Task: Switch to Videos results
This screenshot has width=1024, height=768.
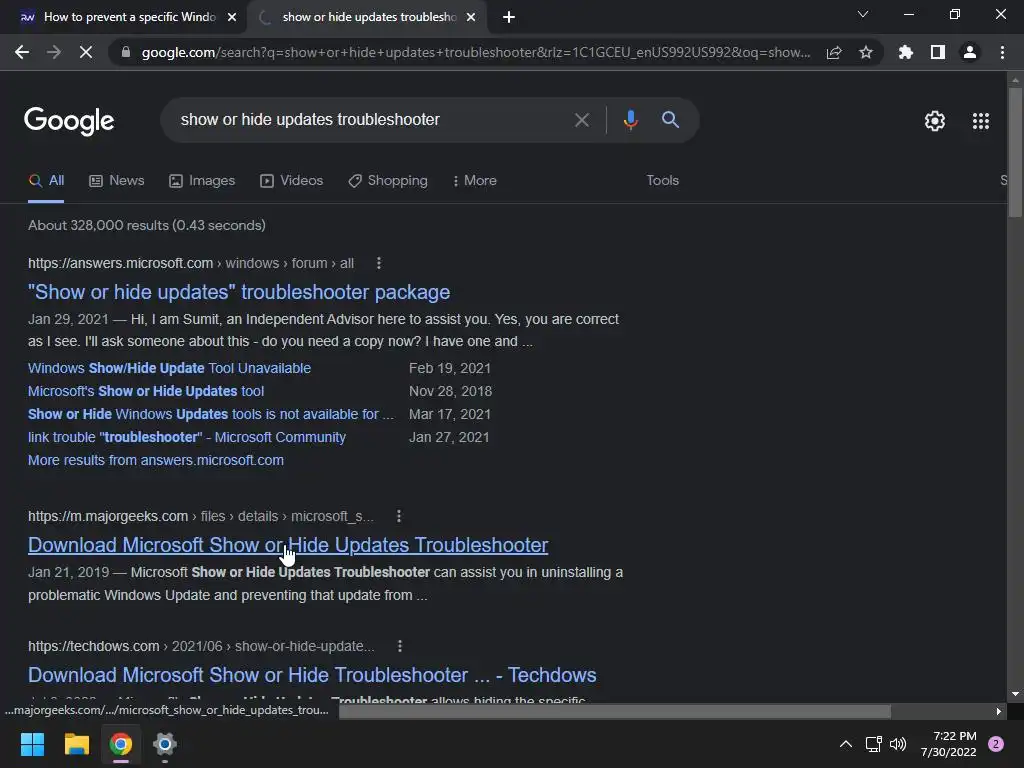Action: pos(291,181)
